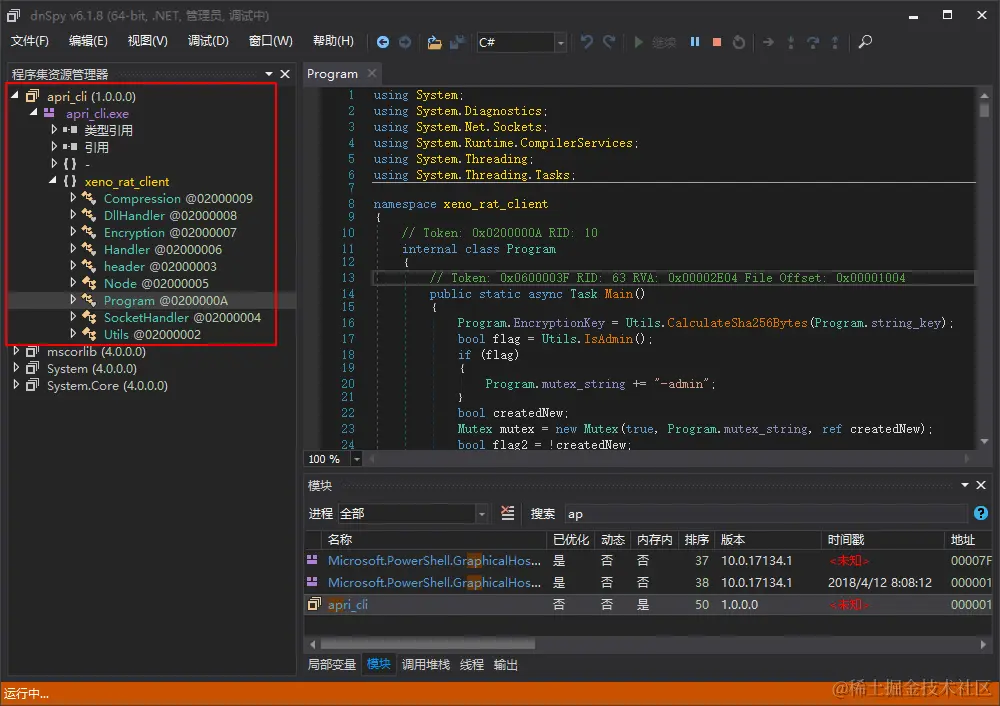Undo last edit toolbar icon

coord(587,42)
